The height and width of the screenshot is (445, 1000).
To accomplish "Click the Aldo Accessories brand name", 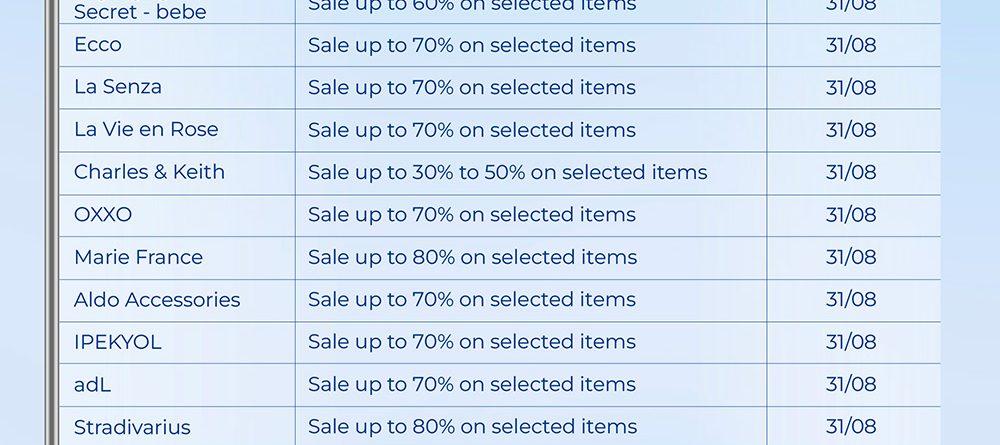I will 157,300.
